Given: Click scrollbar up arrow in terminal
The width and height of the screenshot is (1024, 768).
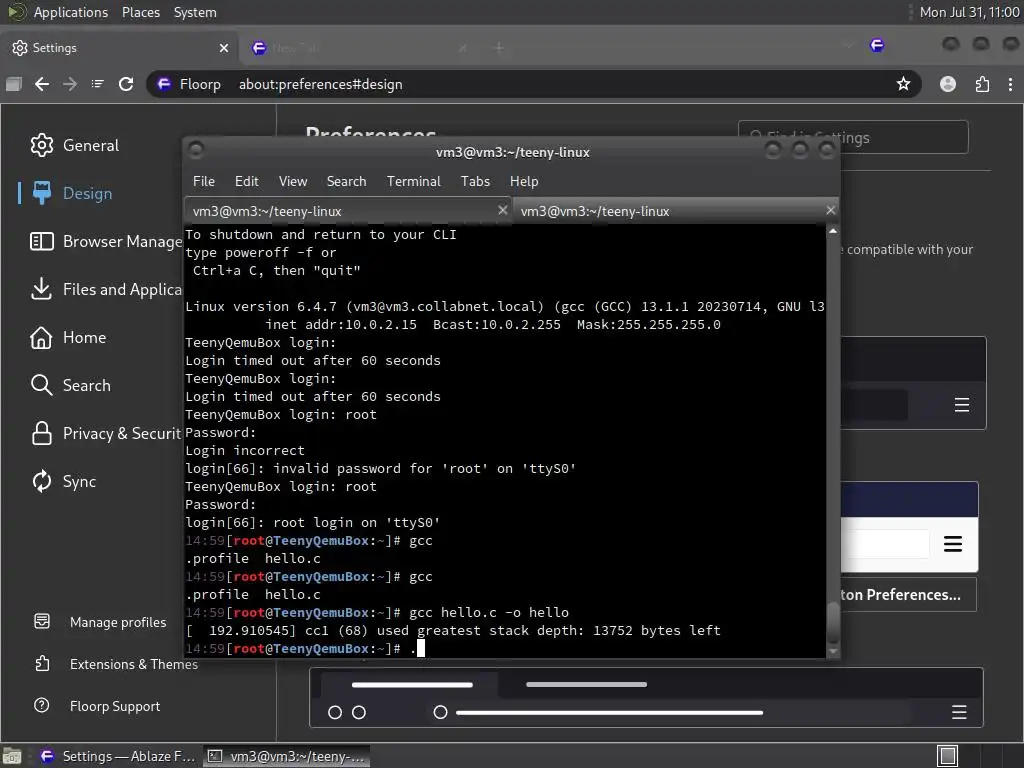Looking at the screenshot, I should pyautogui.click(x=833, y=231).
